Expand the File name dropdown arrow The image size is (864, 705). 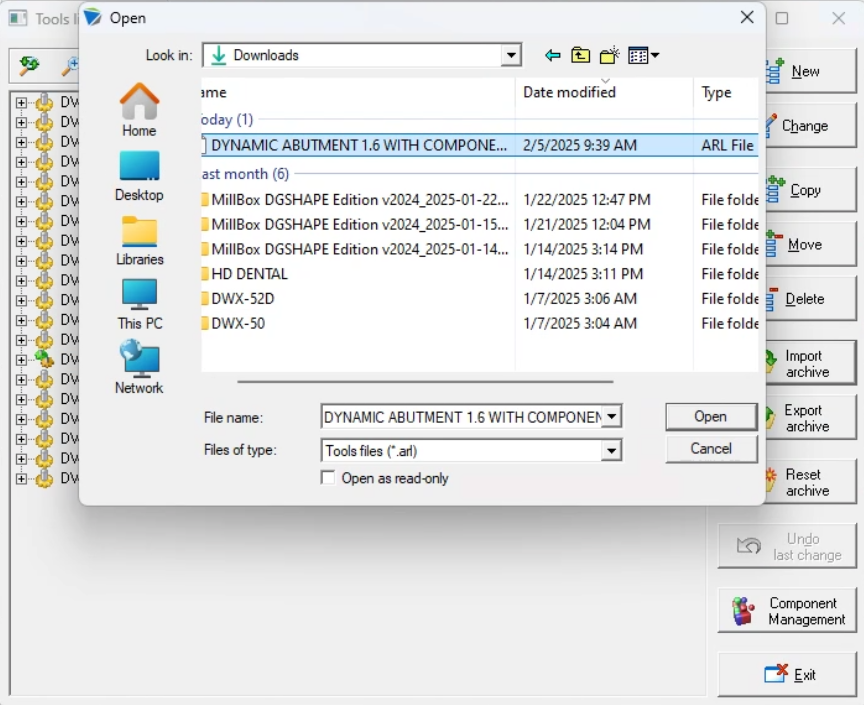coord(611,416)
